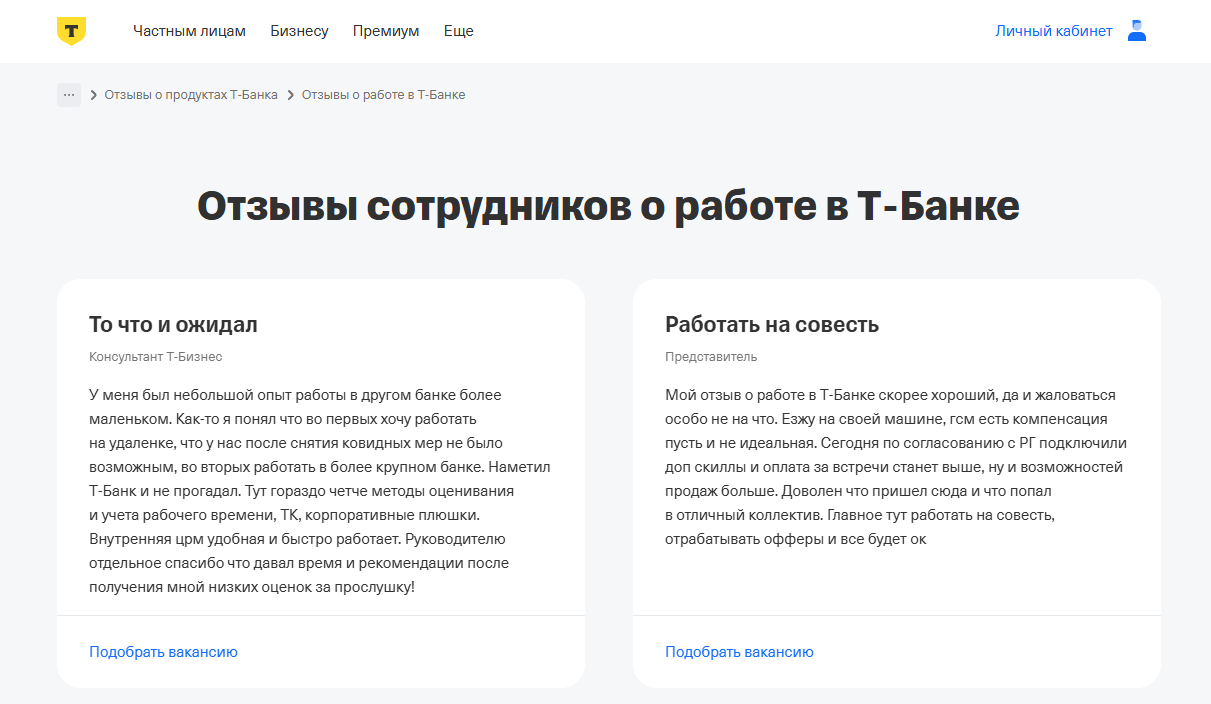Click 'Подобрать вакансию' under 'Работать на совесть'
This screenshot has width=1211, height=704.
pyautogui.click(x=739, y=652)
